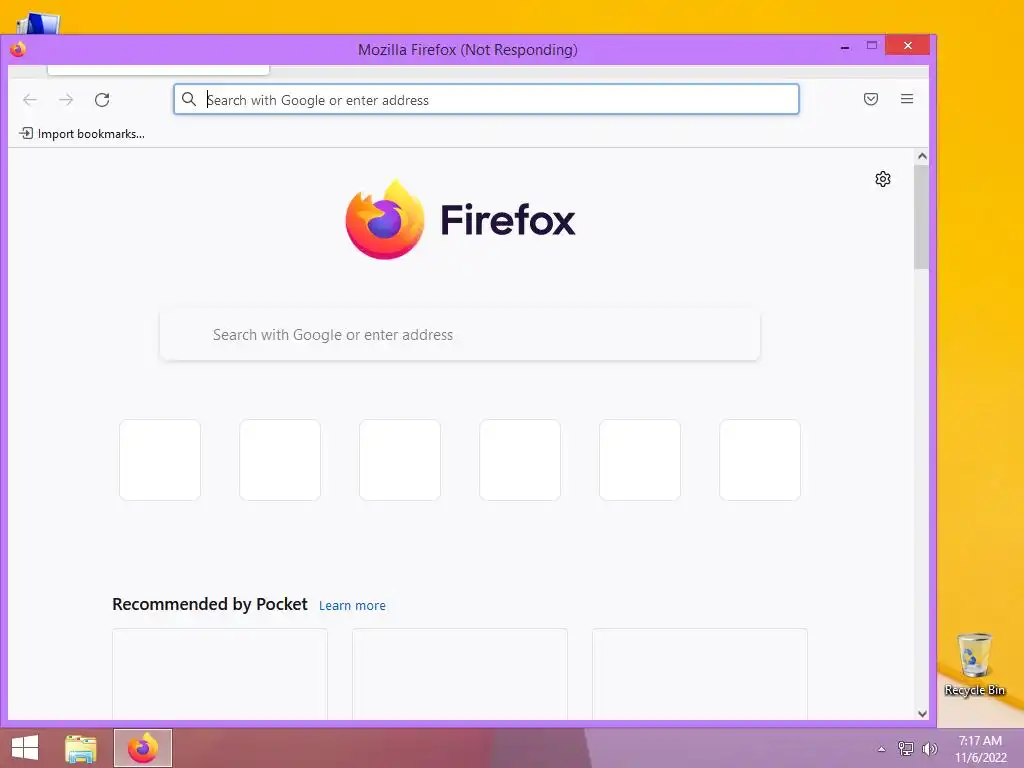The image size is (1024, 768).
Task: Open the Firefox hamburger application menu
Action: coord(906,99)
